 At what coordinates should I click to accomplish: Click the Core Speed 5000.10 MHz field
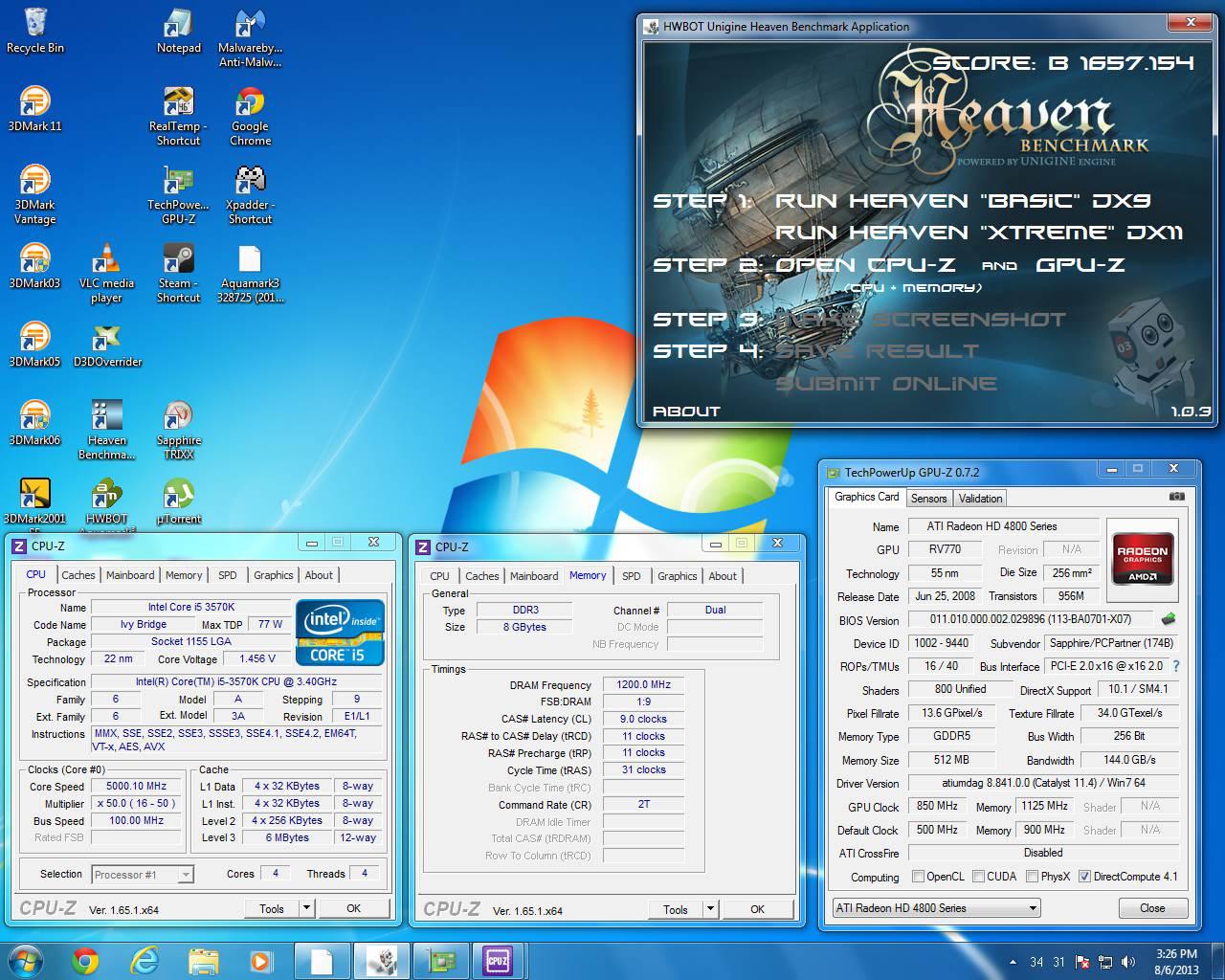pos(137,786)
